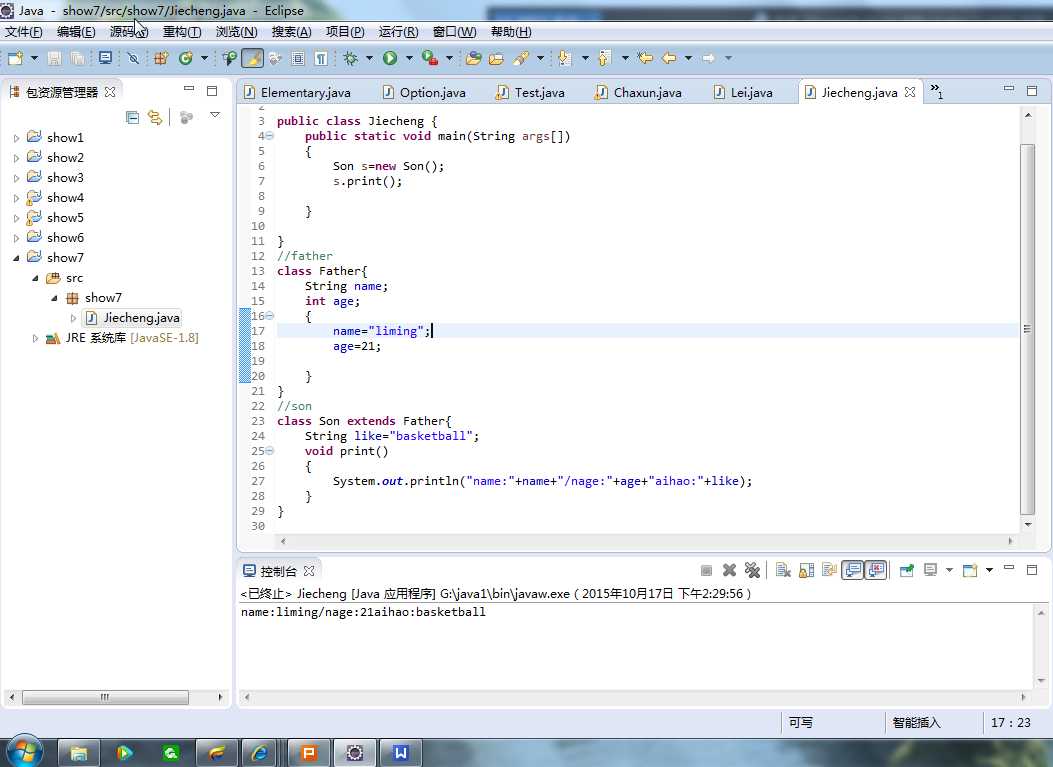Open the Debug dropdown arrow
The height and width of the screenshot is (767, 1053).
369,58
